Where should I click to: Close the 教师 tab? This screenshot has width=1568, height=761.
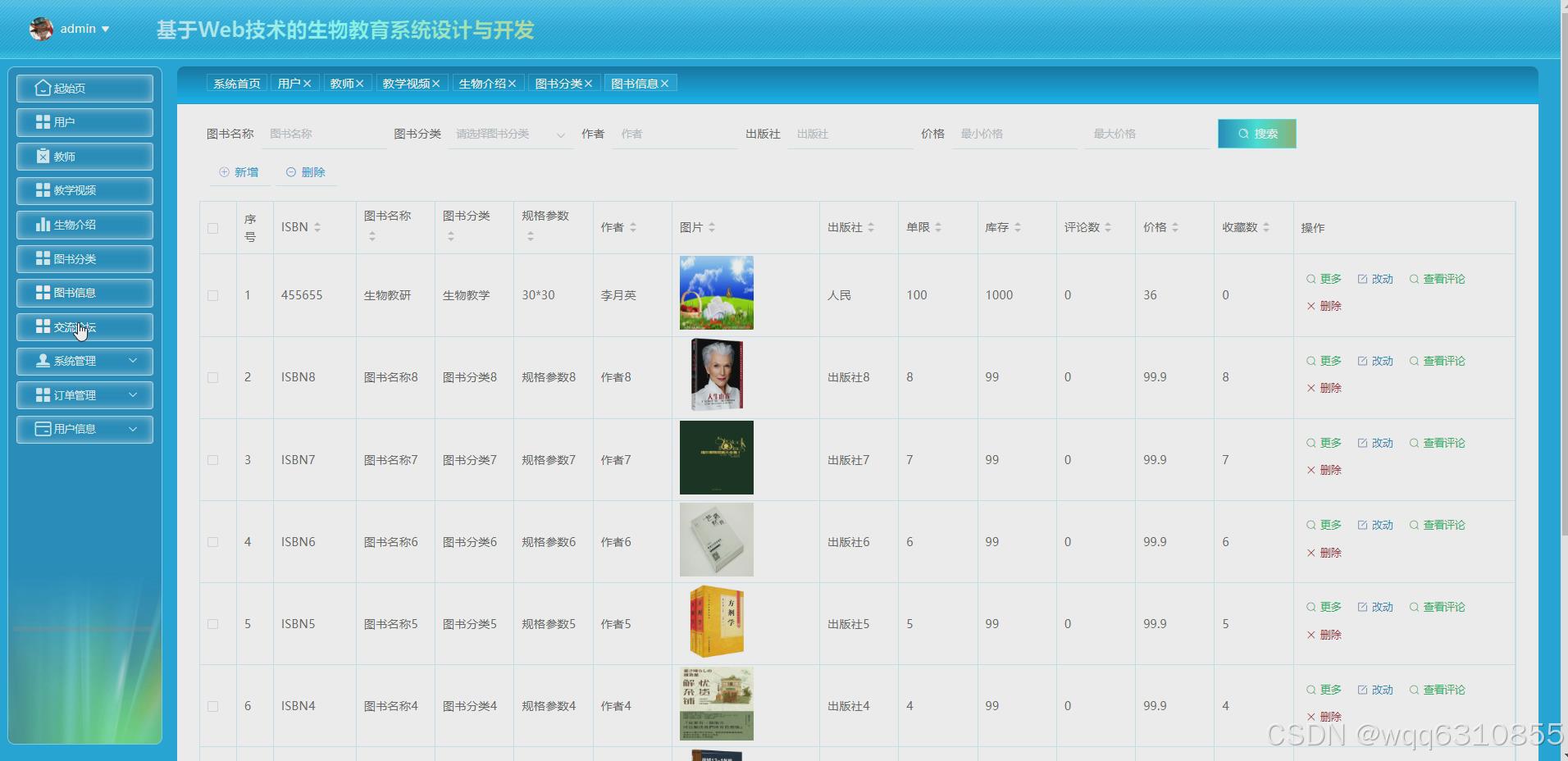click(x=360, y=84)
